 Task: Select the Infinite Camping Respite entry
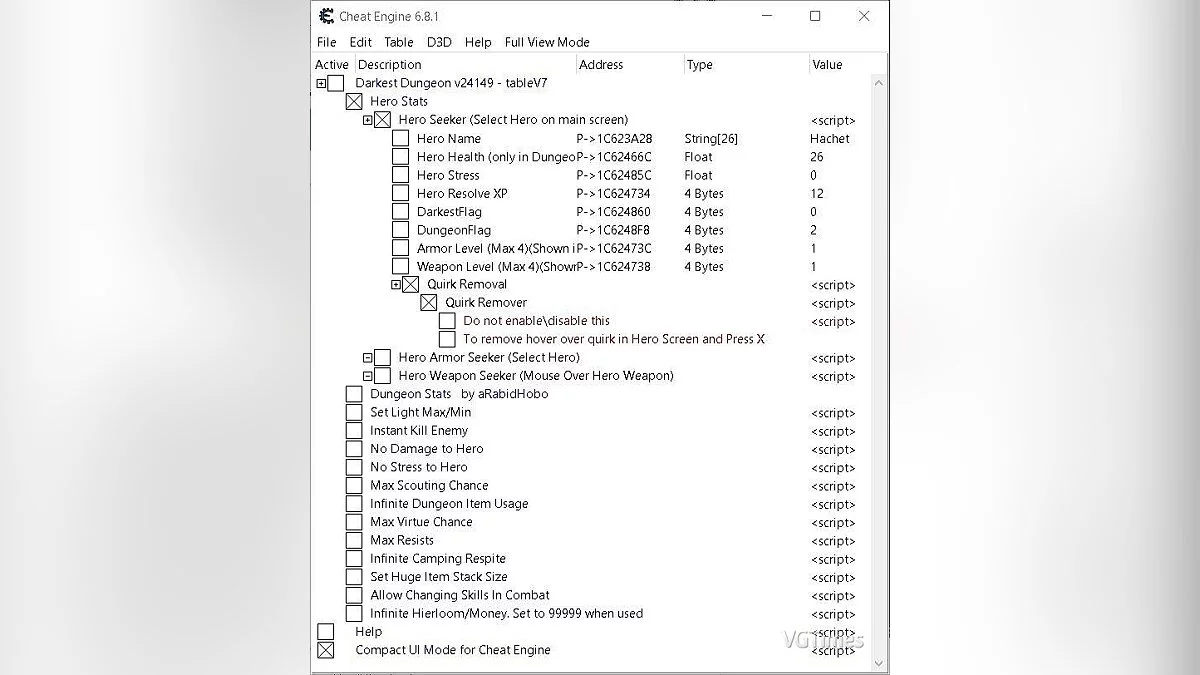(437, 559)
